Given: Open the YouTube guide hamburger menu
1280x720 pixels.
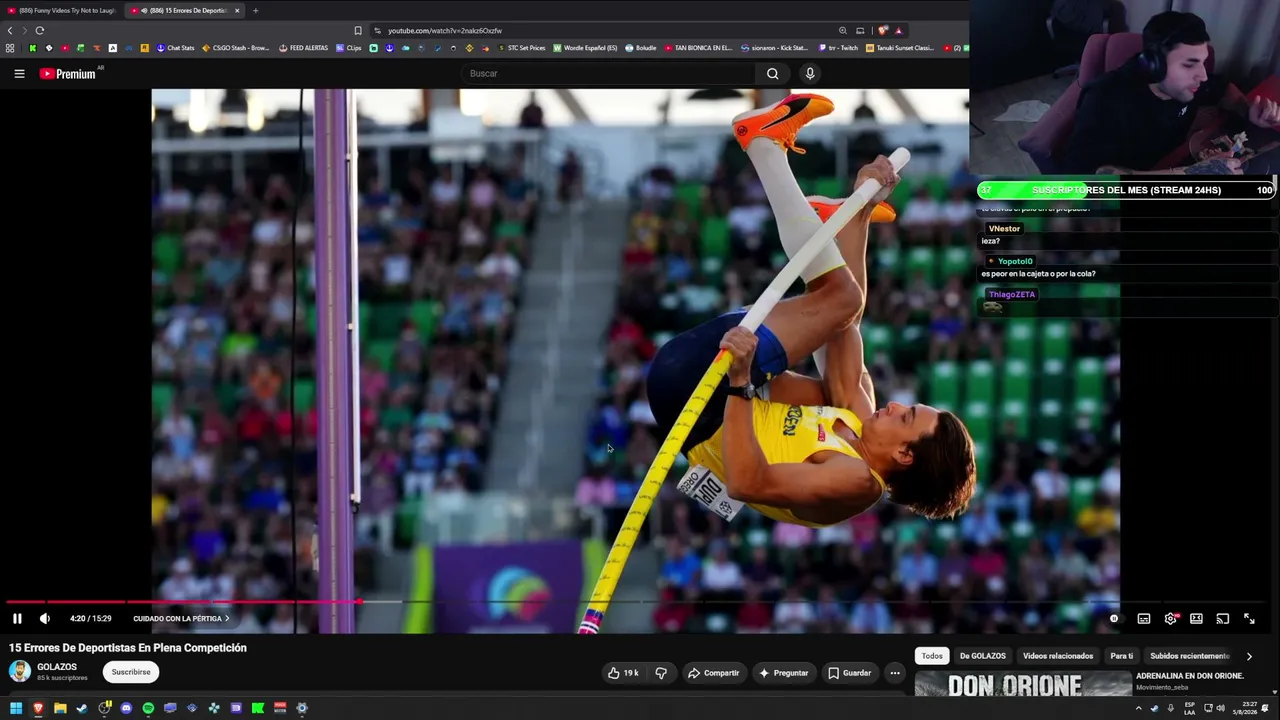Looking at the screenshot, I should click(x=19, y=73).
